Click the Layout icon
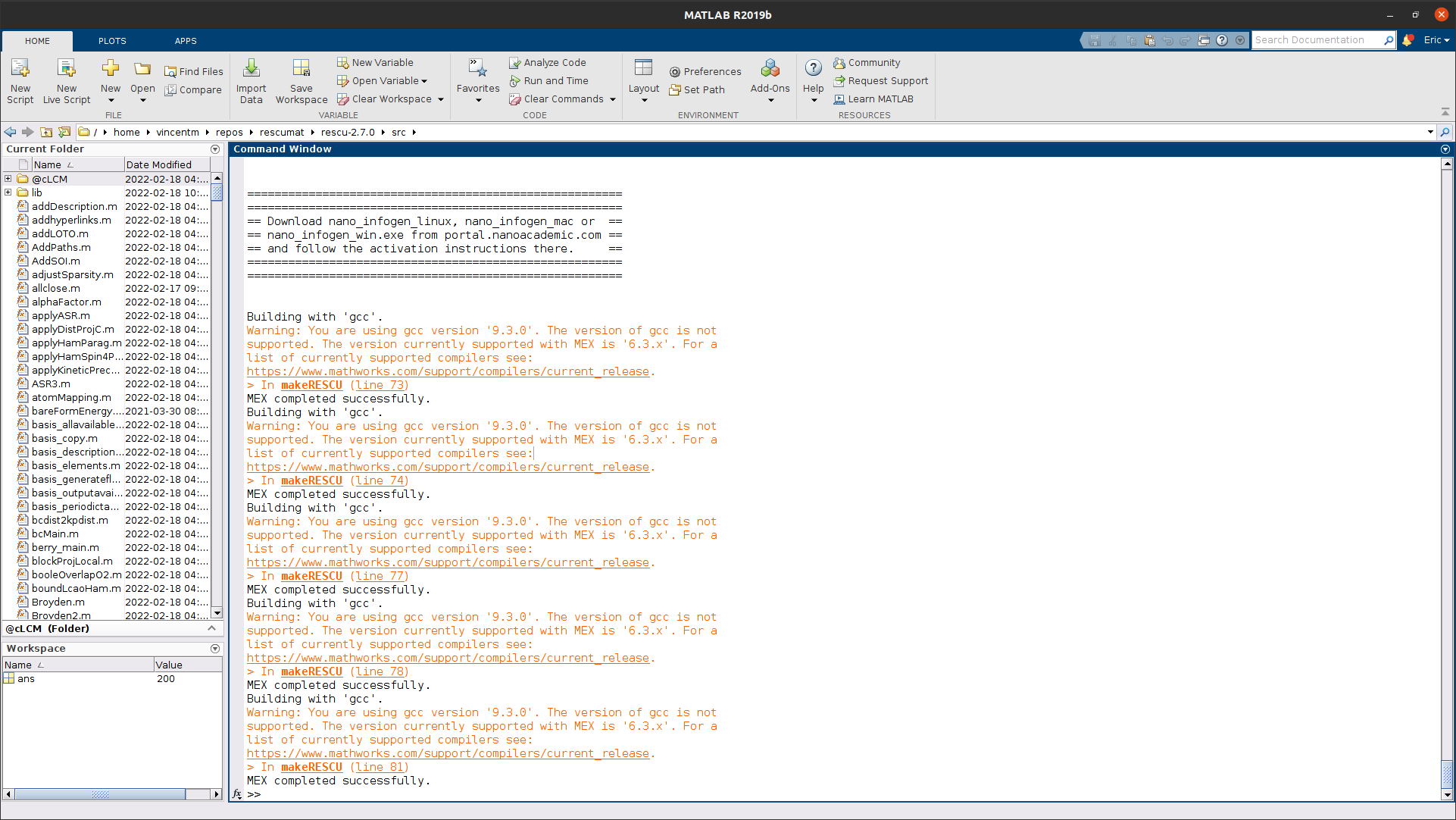The height and width of the screenshot is (820, 1456). 644,69
